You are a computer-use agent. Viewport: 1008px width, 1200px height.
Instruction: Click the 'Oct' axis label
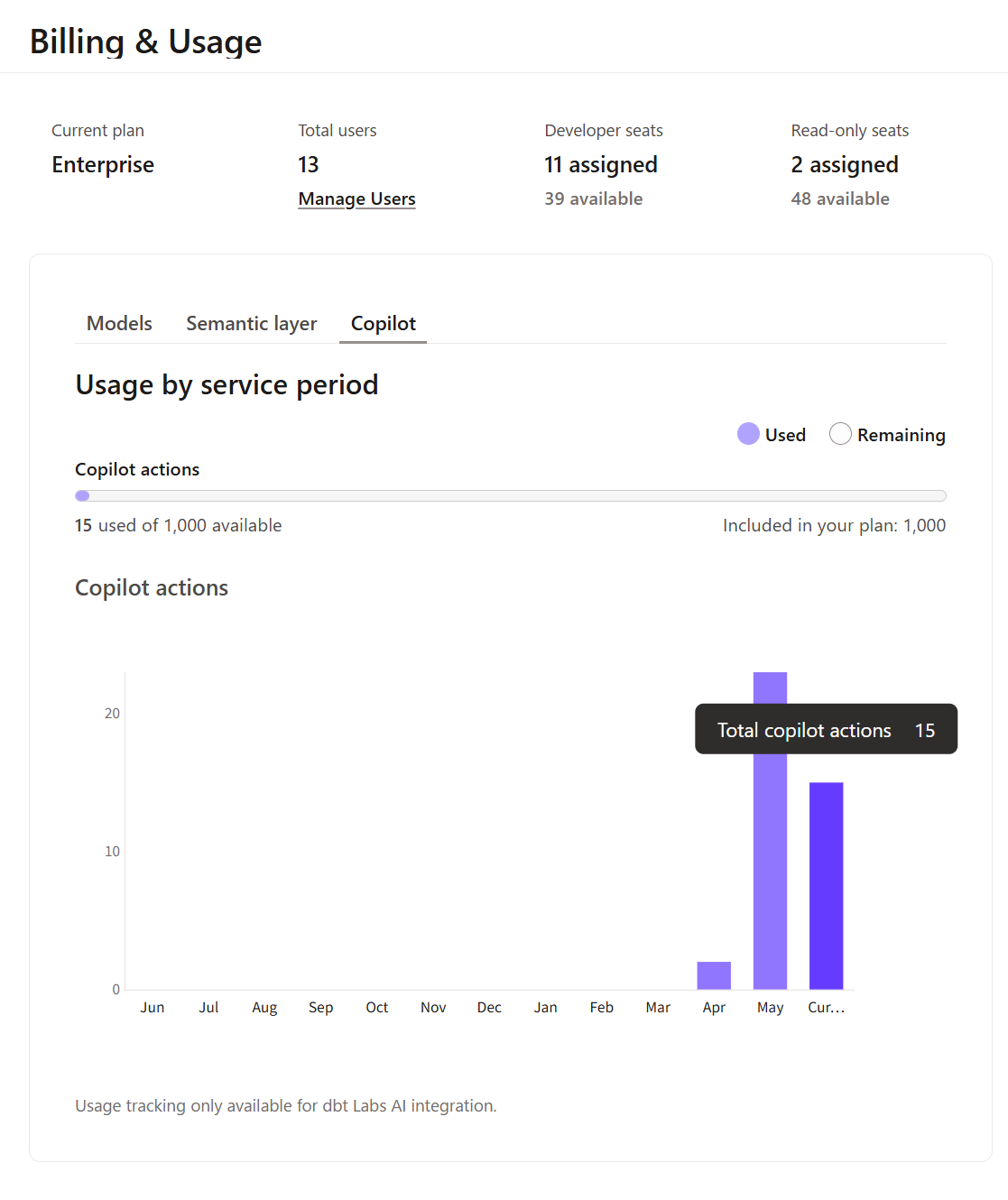click(377, 1007)
